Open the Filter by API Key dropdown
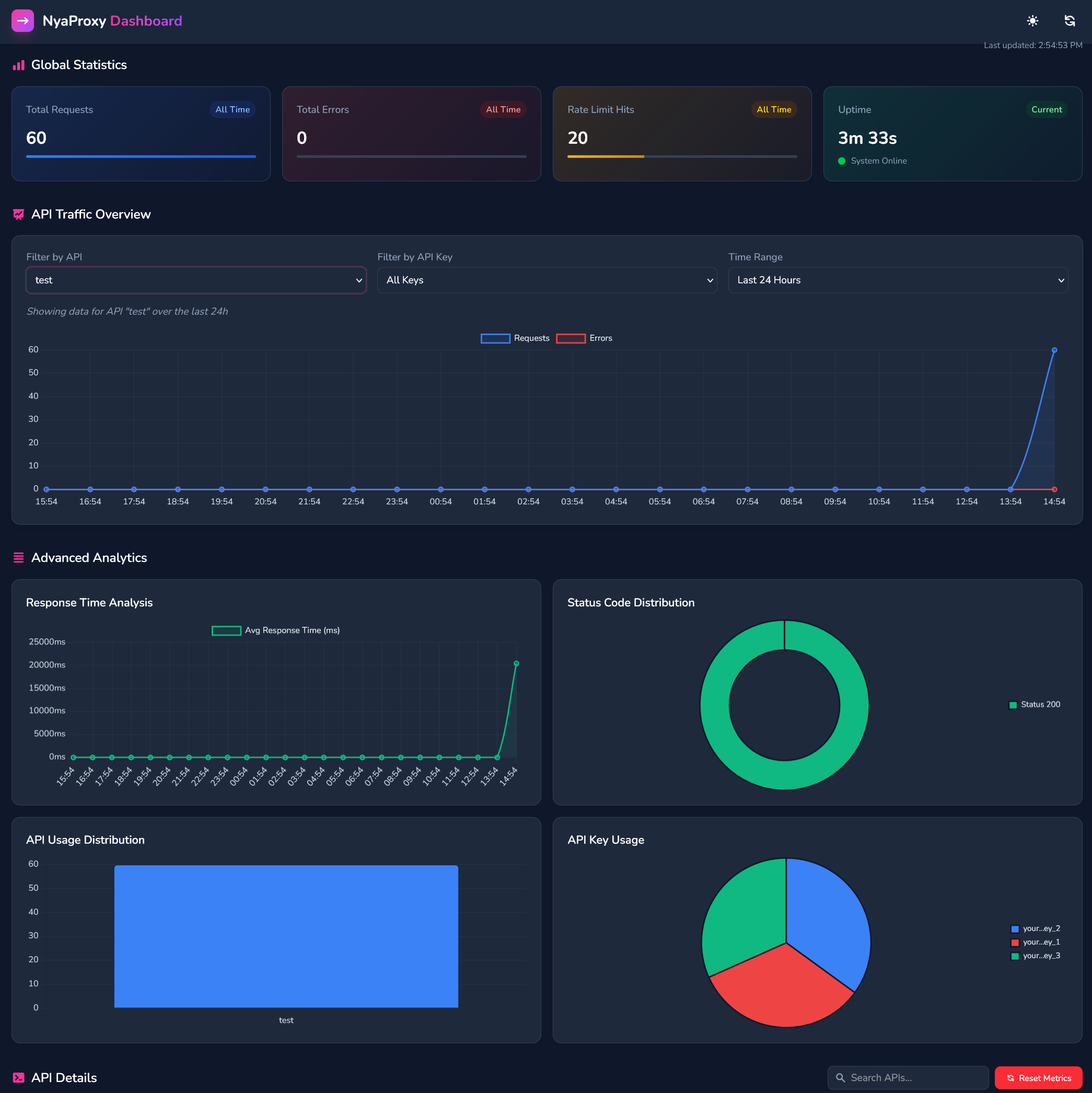The image size is (1092, 1093). [x=547, y=280]
